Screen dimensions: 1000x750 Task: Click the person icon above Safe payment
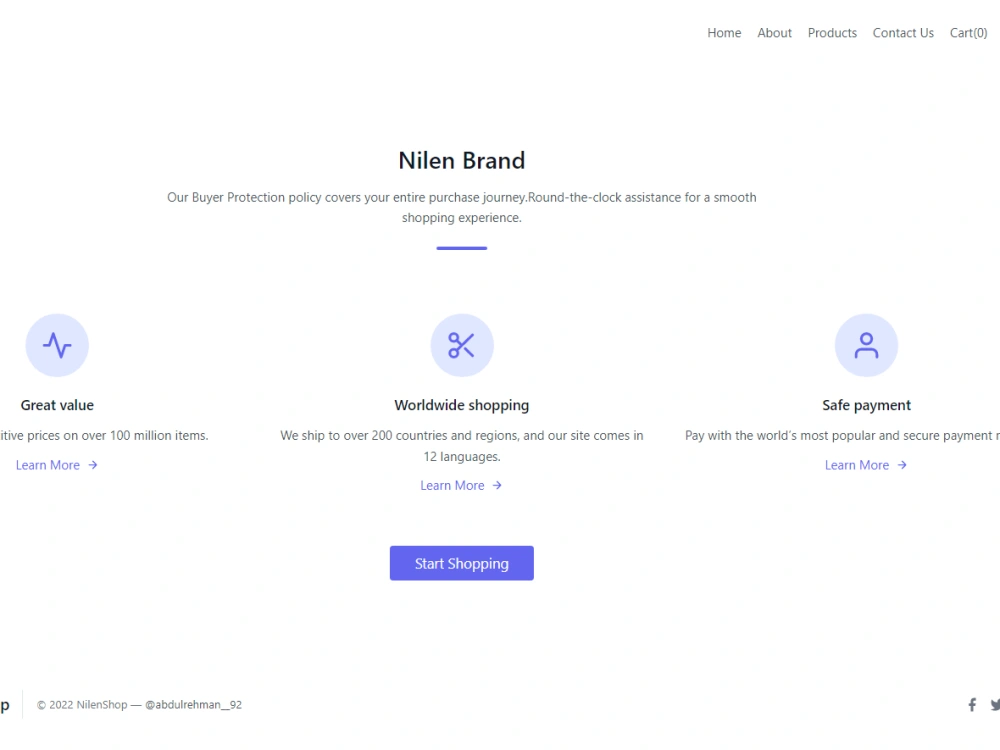pos(866,345)
